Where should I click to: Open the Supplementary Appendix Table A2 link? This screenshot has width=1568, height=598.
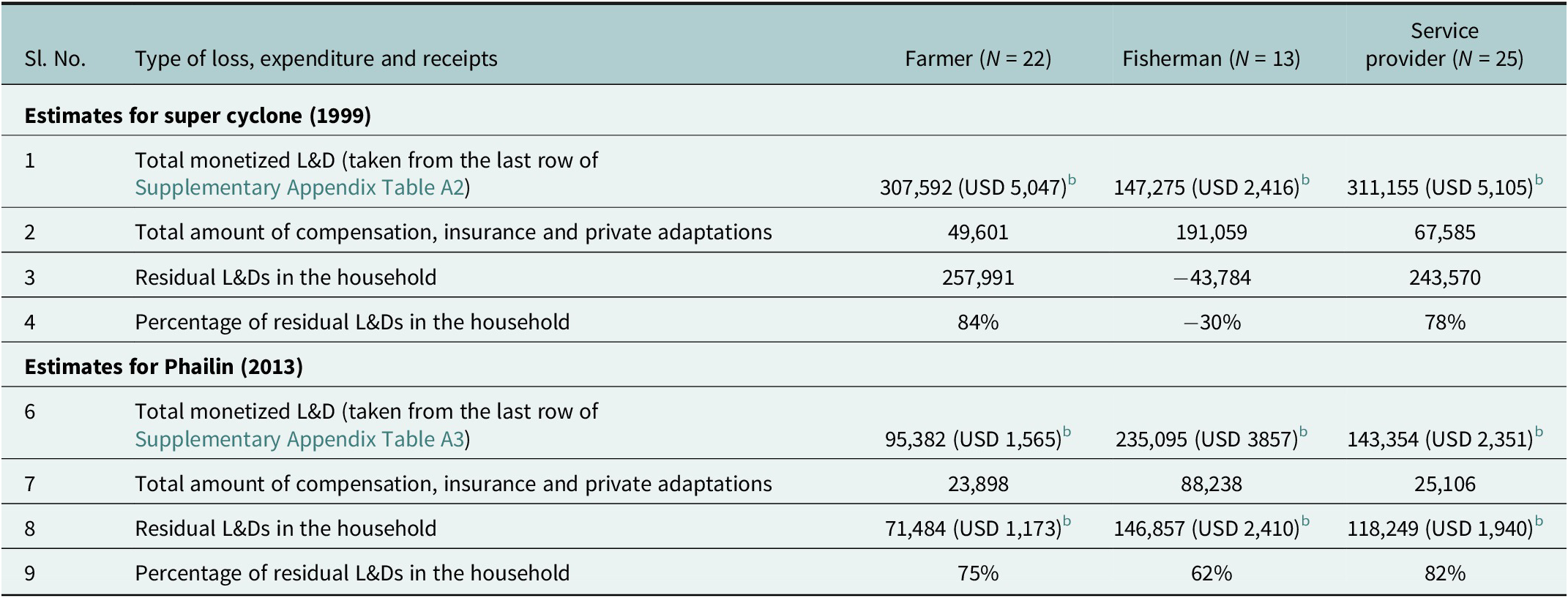(x=299, y=188)
